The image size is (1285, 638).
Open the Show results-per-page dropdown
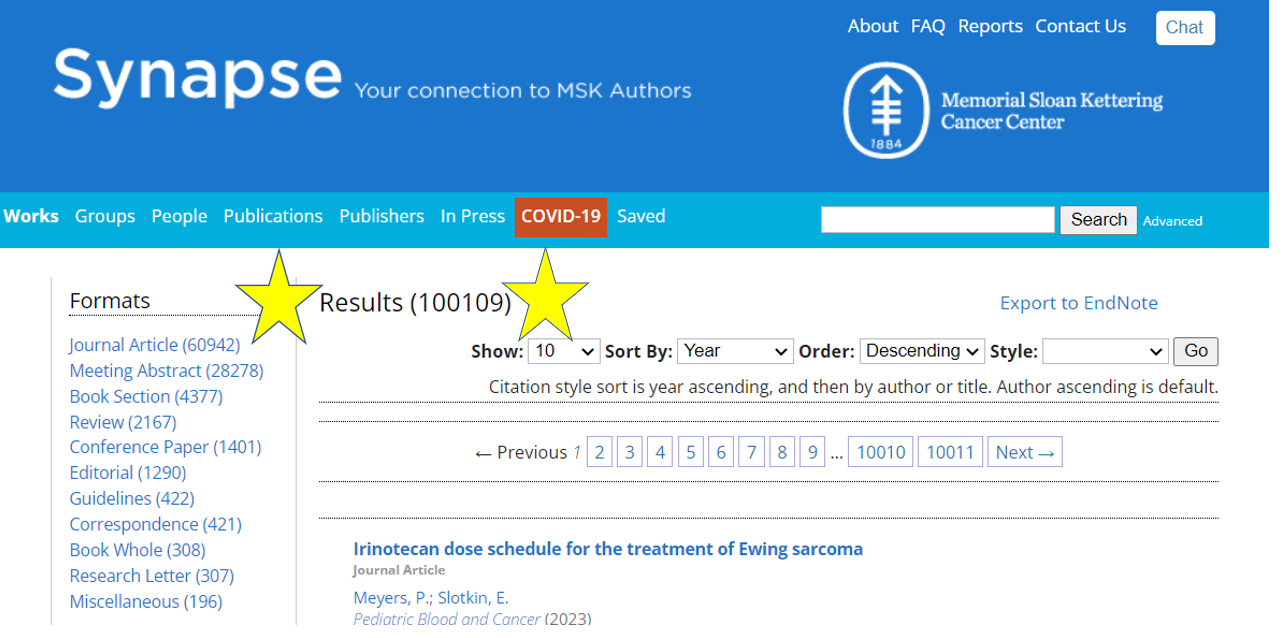[564, 351]
